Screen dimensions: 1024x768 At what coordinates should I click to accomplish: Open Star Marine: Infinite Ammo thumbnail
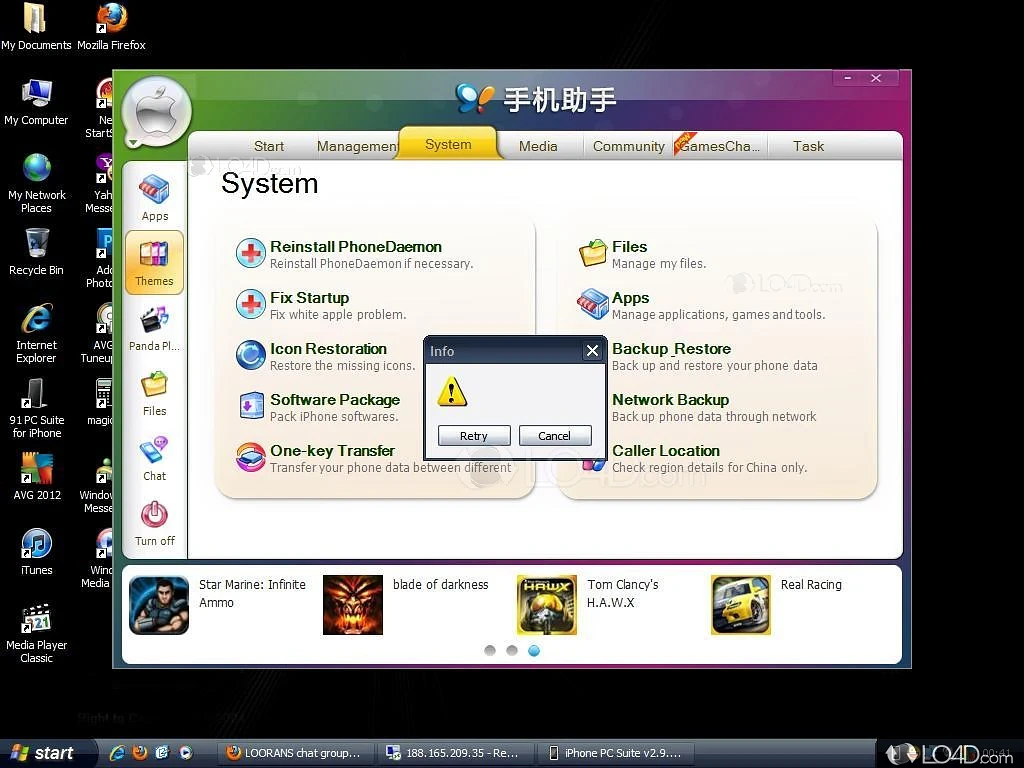coord(159,605)
